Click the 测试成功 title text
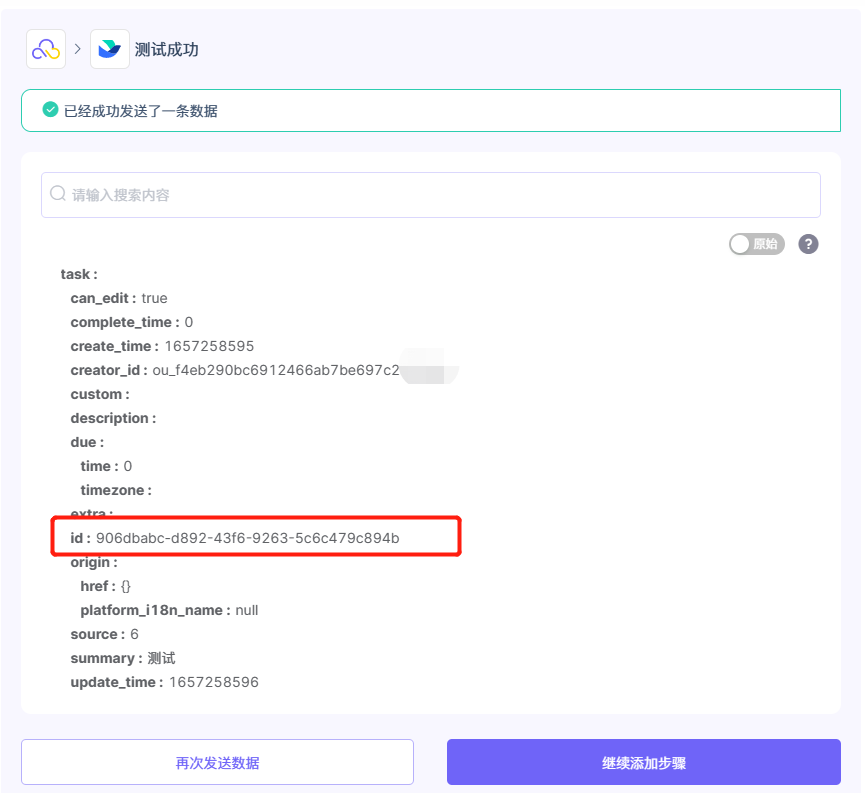The height and width of the screenshot is (793, 865). 166,50
